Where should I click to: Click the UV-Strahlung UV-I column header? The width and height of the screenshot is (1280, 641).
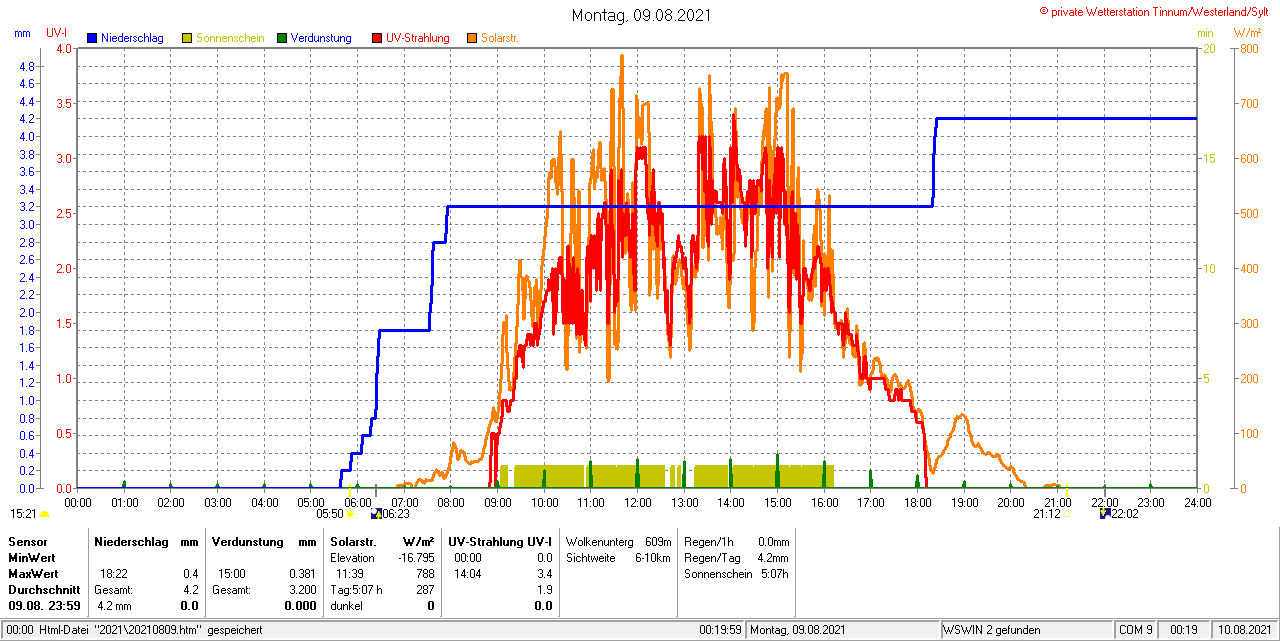[x=500, y=541]
